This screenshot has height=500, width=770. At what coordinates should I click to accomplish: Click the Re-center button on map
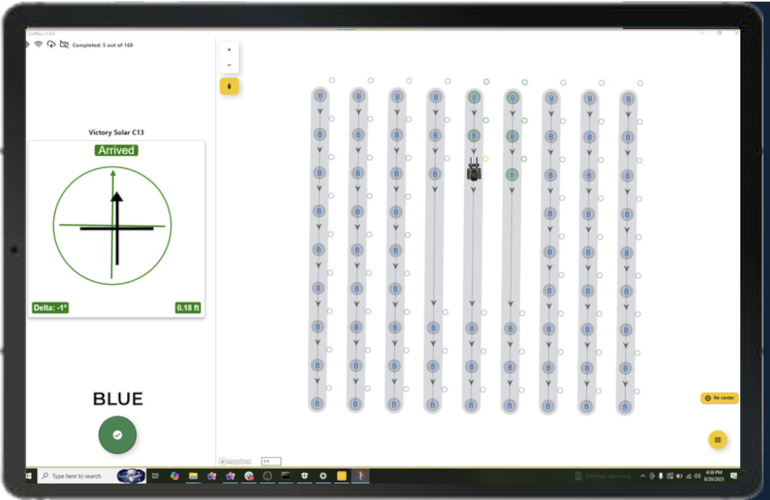click(720, 398)
